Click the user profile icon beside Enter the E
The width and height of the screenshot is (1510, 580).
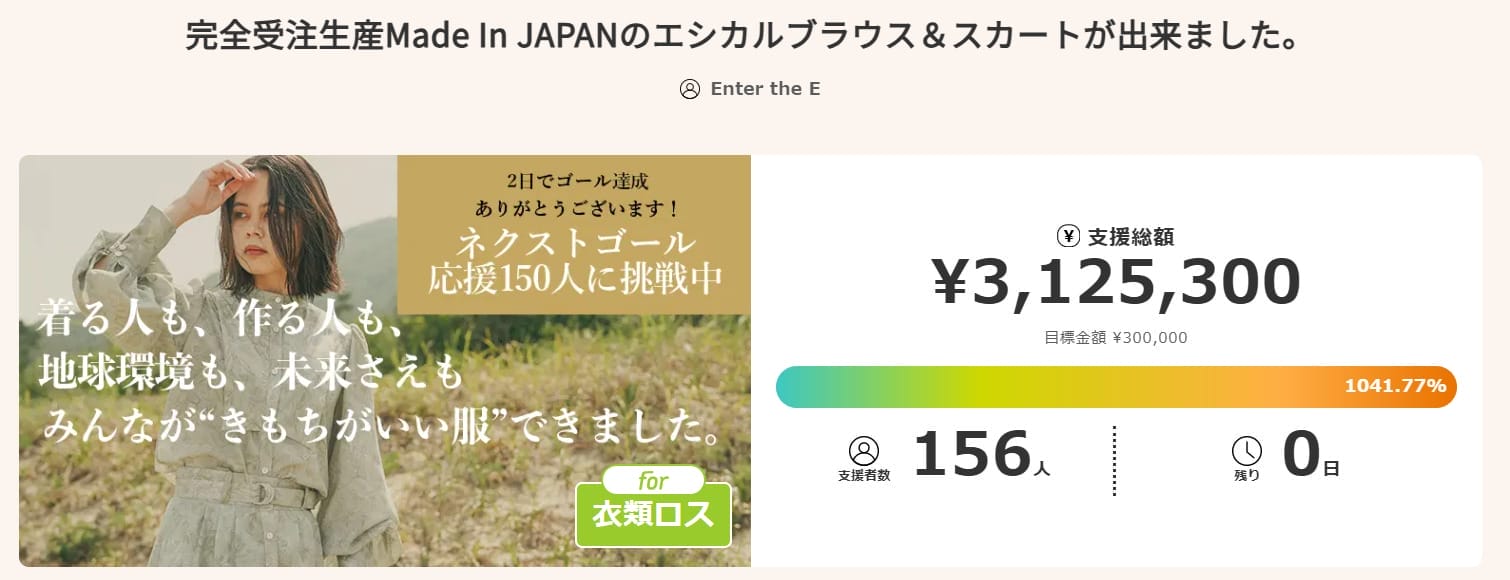pyautogui.click(x=690, y=89)
